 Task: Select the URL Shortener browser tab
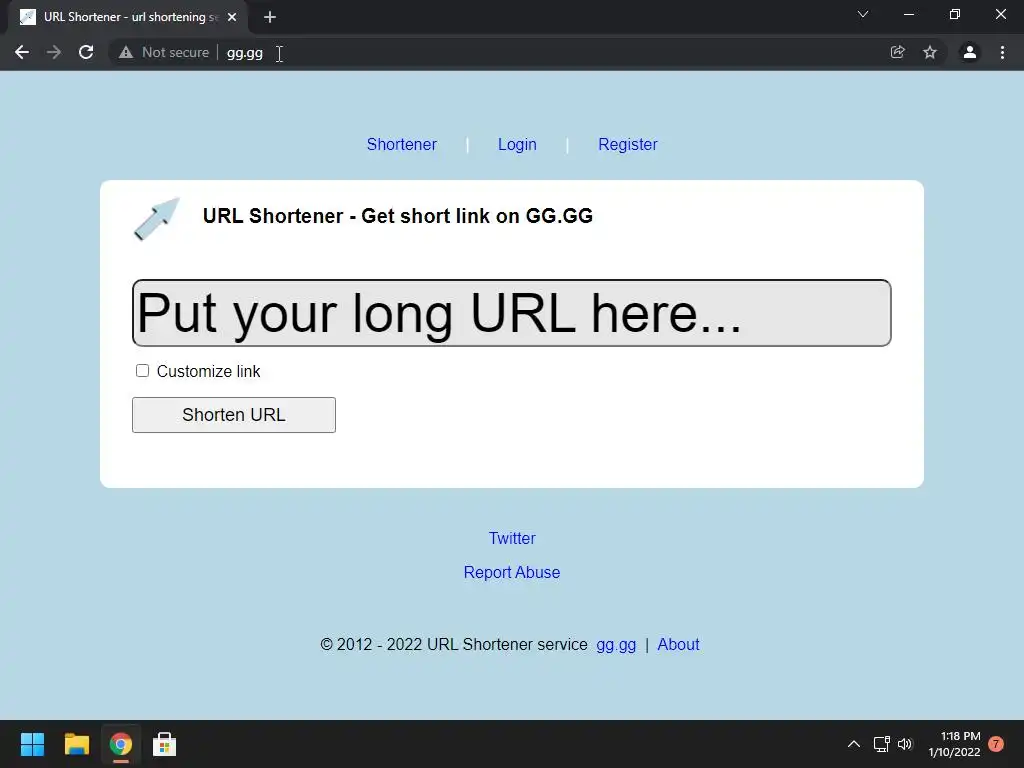click(128, 17)
